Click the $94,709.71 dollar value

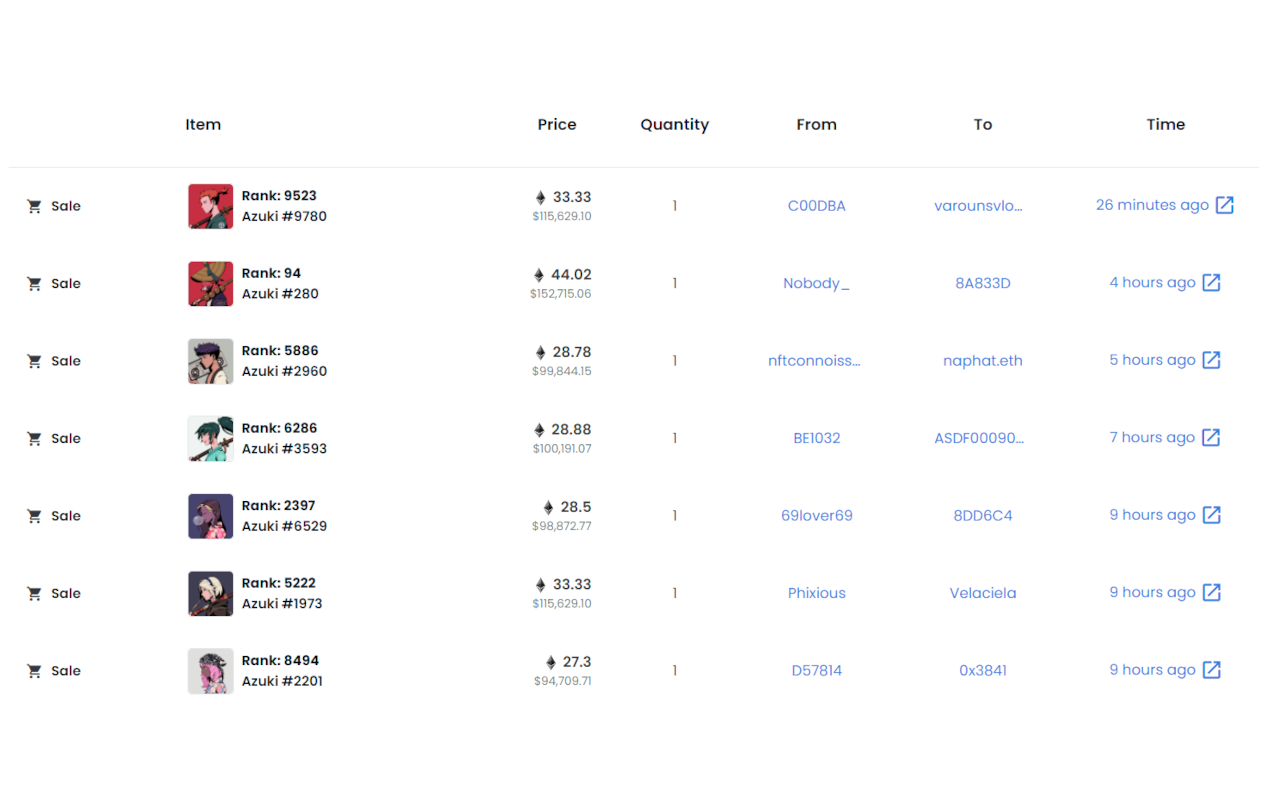coord(563,681)
